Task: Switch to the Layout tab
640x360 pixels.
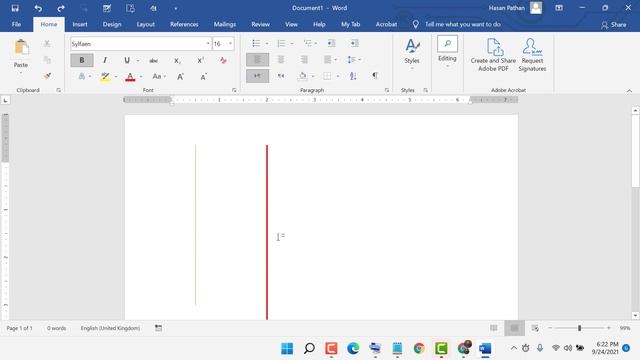Action: pyautogui.click(x=146, y=24)
